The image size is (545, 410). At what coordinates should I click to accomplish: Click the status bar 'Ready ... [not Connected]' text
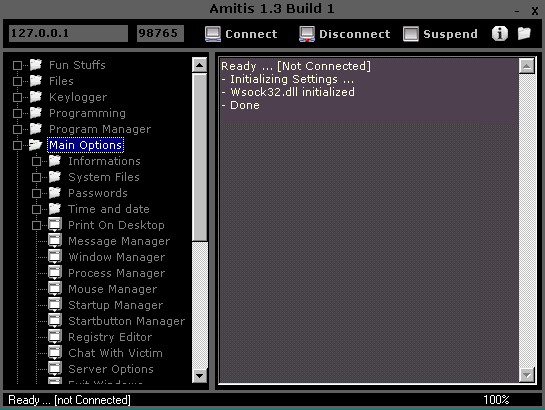(x=69, y=400)
